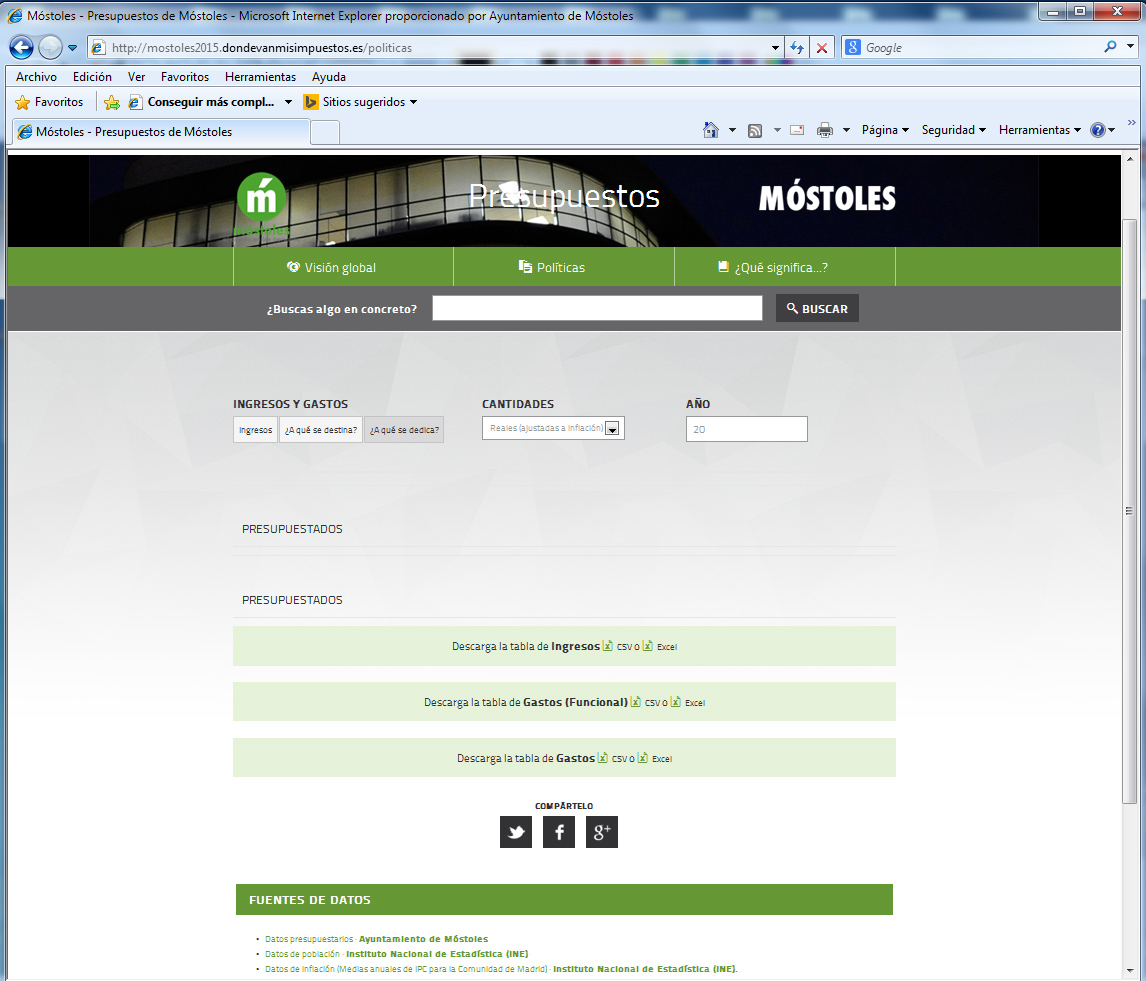This screenshot has height=981, width=1146.
Task: Click the Facebook share icon
Action: 559,832
